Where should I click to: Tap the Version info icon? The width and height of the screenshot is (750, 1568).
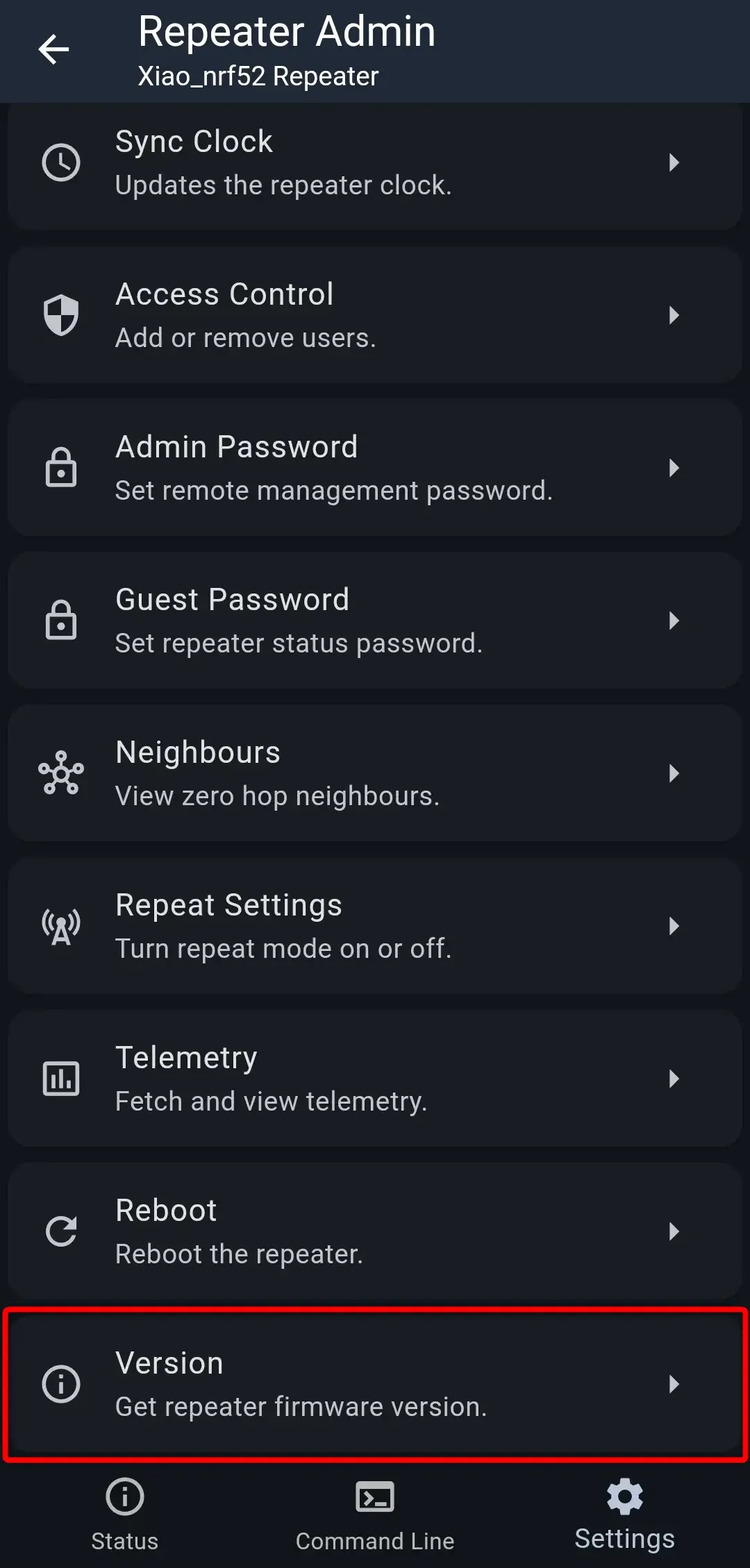pyautogui.click(x=61, y=1384)
